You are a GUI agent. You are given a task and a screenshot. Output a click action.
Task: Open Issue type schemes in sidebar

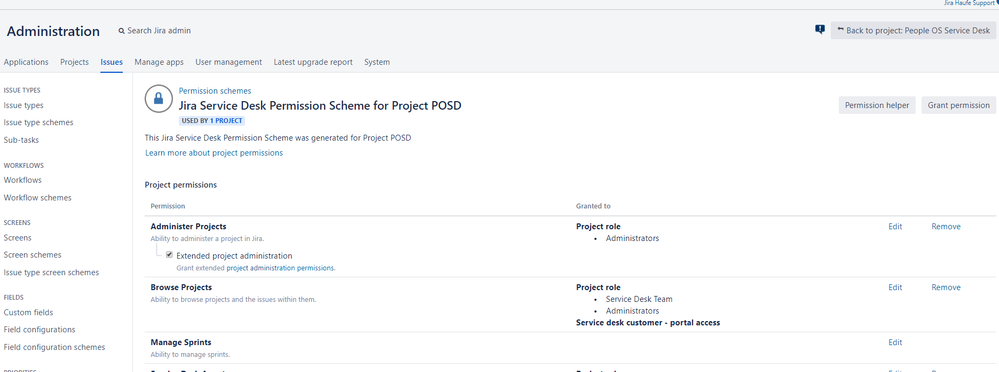[38, 122]
